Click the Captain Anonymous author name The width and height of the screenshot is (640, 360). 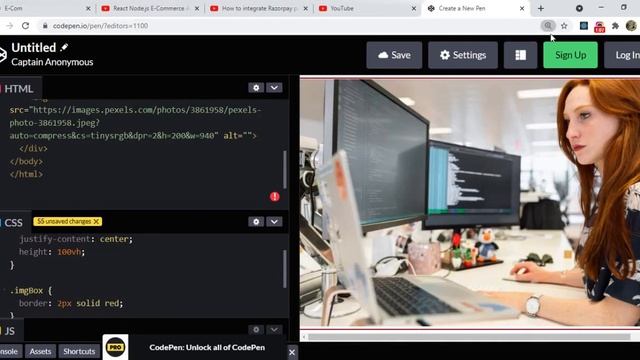click(52, 62)
